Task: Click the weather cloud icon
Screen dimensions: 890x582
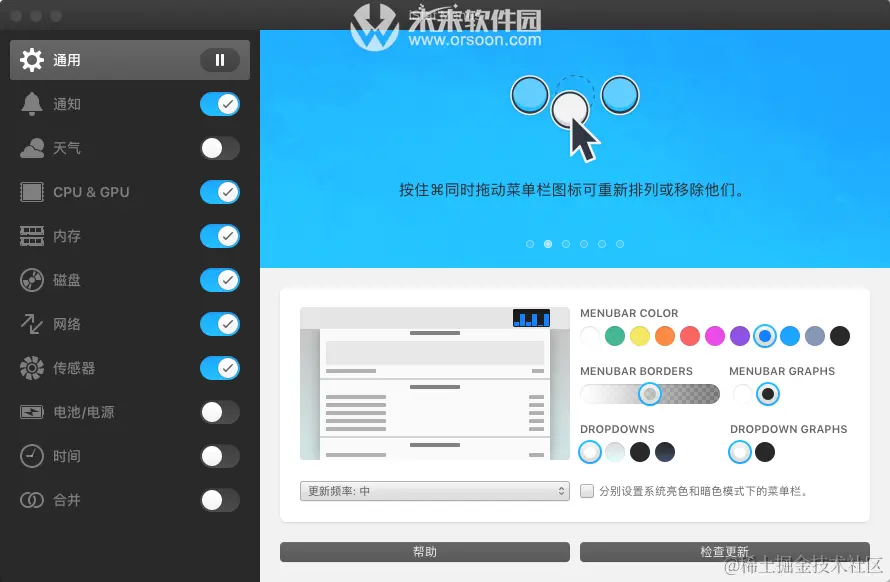Action: coord(32,148)
